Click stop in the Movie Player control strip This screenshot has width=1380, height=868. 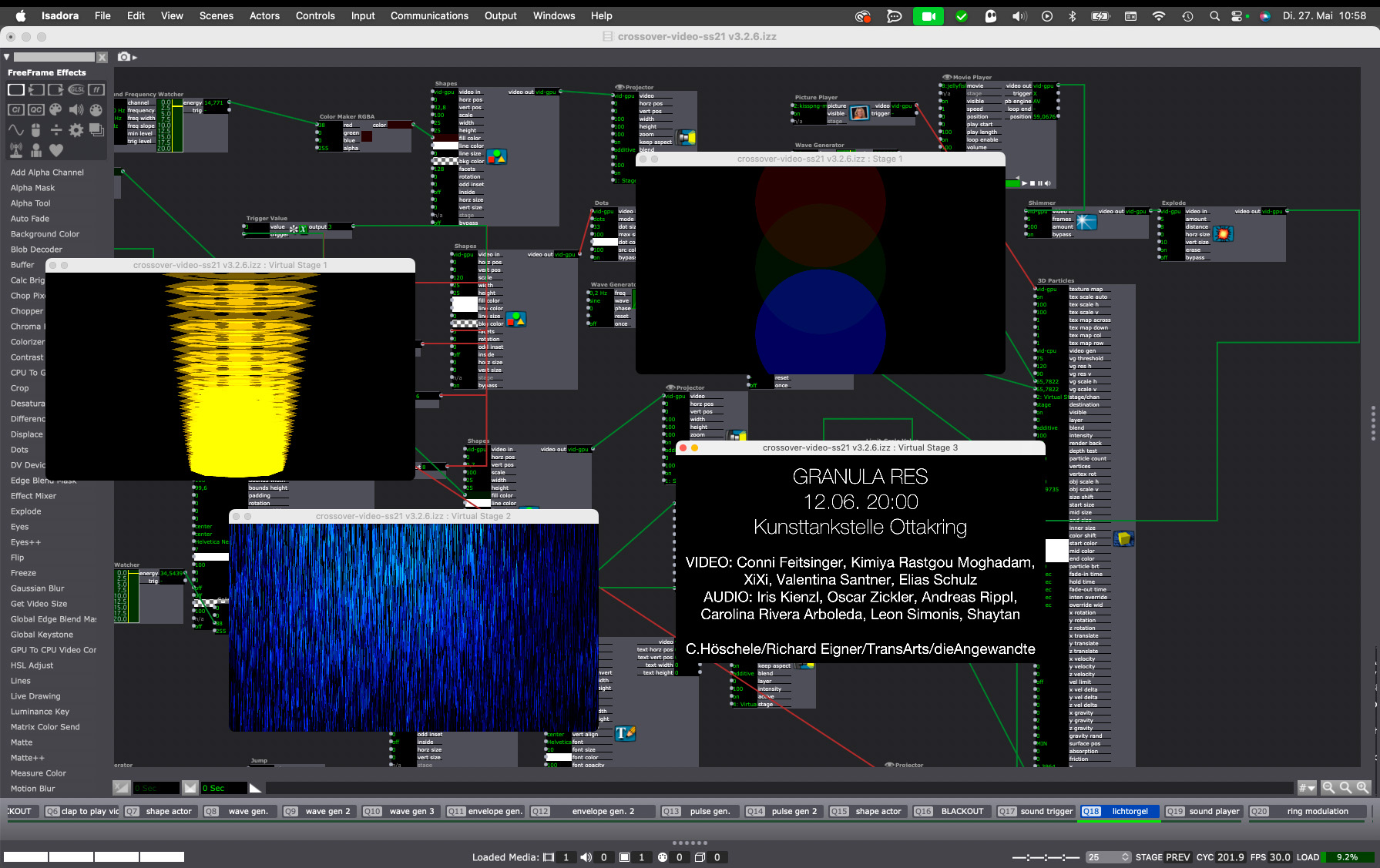(1032, 183)
